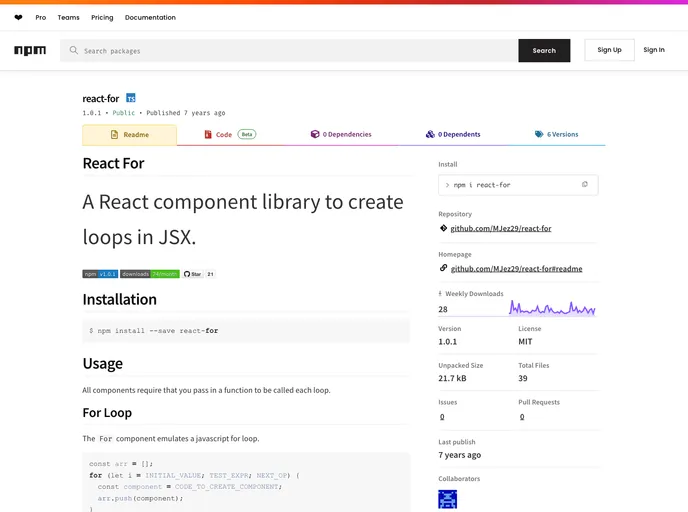Click the npm i react-for install box
Viewport: 688px width, 512px height.
point(518,185)
